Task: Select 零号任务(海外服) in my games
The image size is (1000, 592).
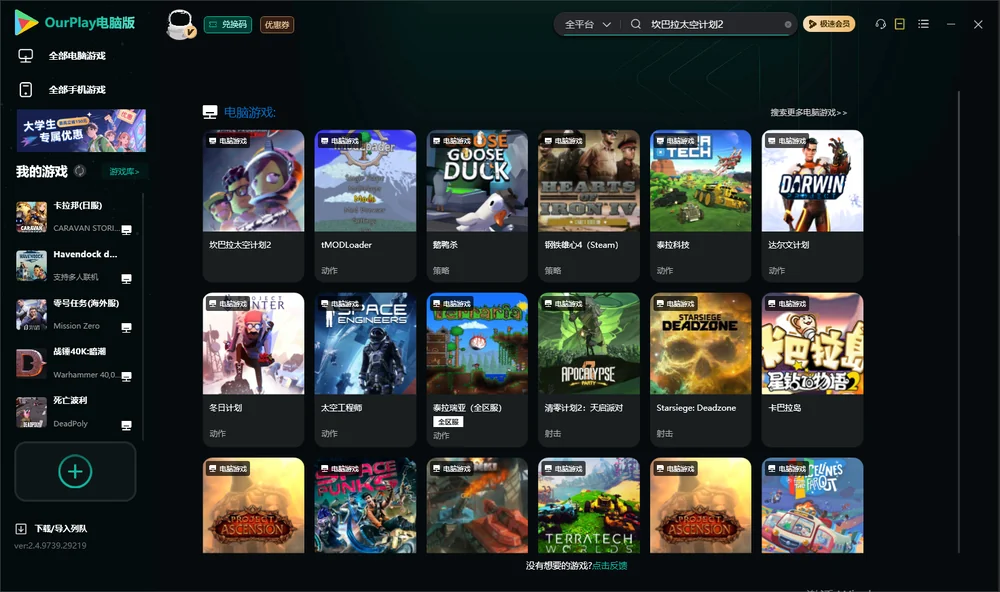Action: [x=77, y=314]
